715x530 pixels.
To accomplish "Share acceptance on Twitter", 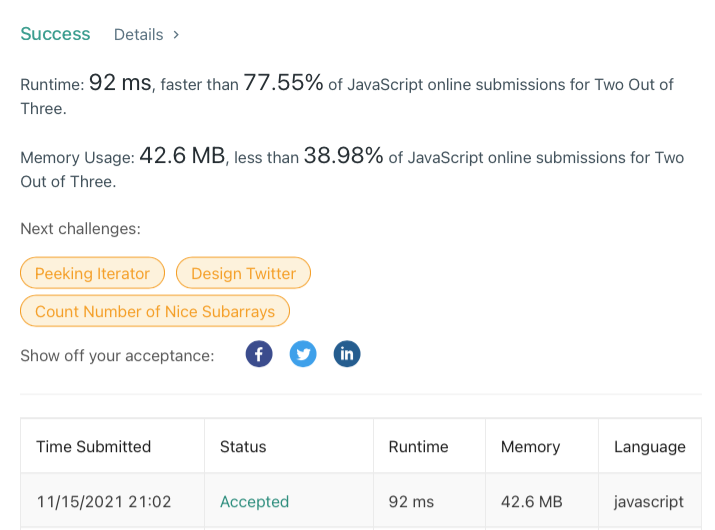I will (x=303, y=354).
